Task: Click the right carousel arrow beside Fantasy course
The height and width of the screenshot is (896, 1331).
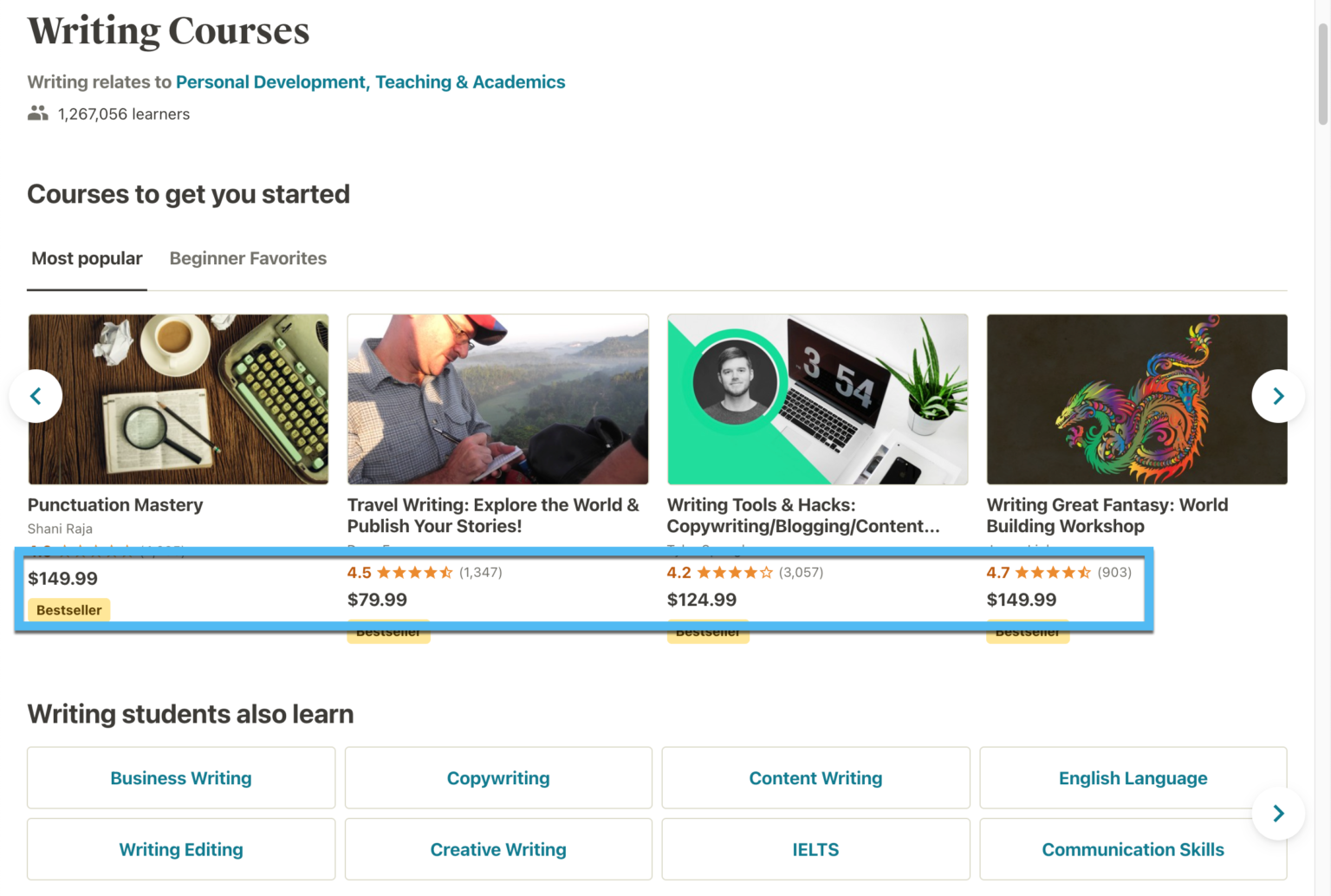Action: [1277, 395]
